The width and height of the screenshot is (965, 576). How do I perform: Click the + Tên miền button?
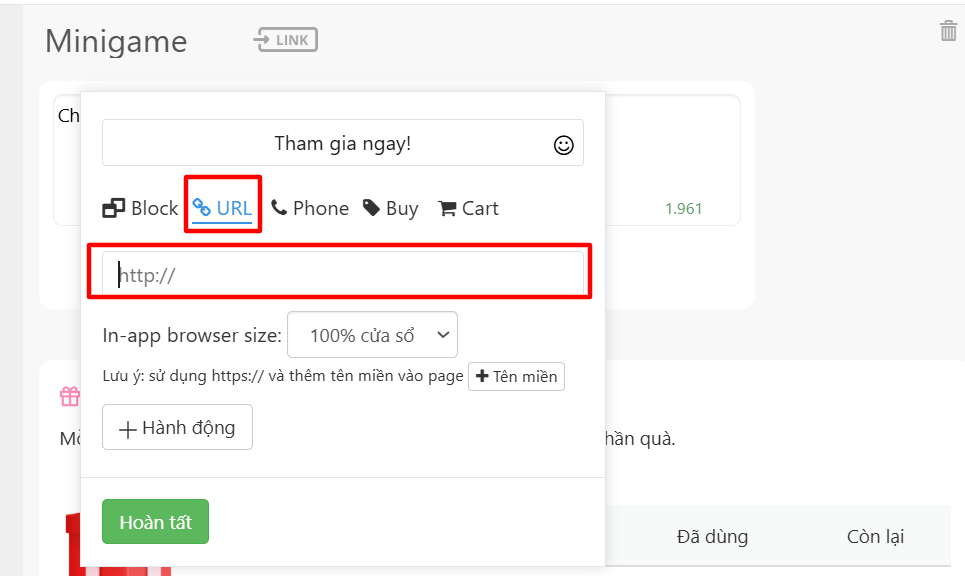pos(516,376)
